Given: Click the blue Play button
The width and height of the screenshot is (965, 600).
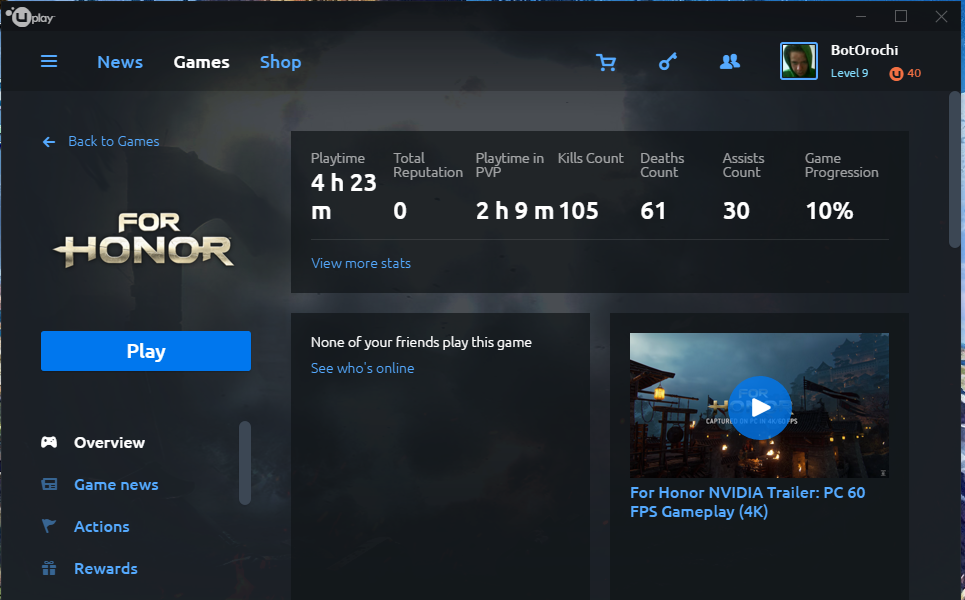Looking at the screenshot, I should tap(146, 351).
